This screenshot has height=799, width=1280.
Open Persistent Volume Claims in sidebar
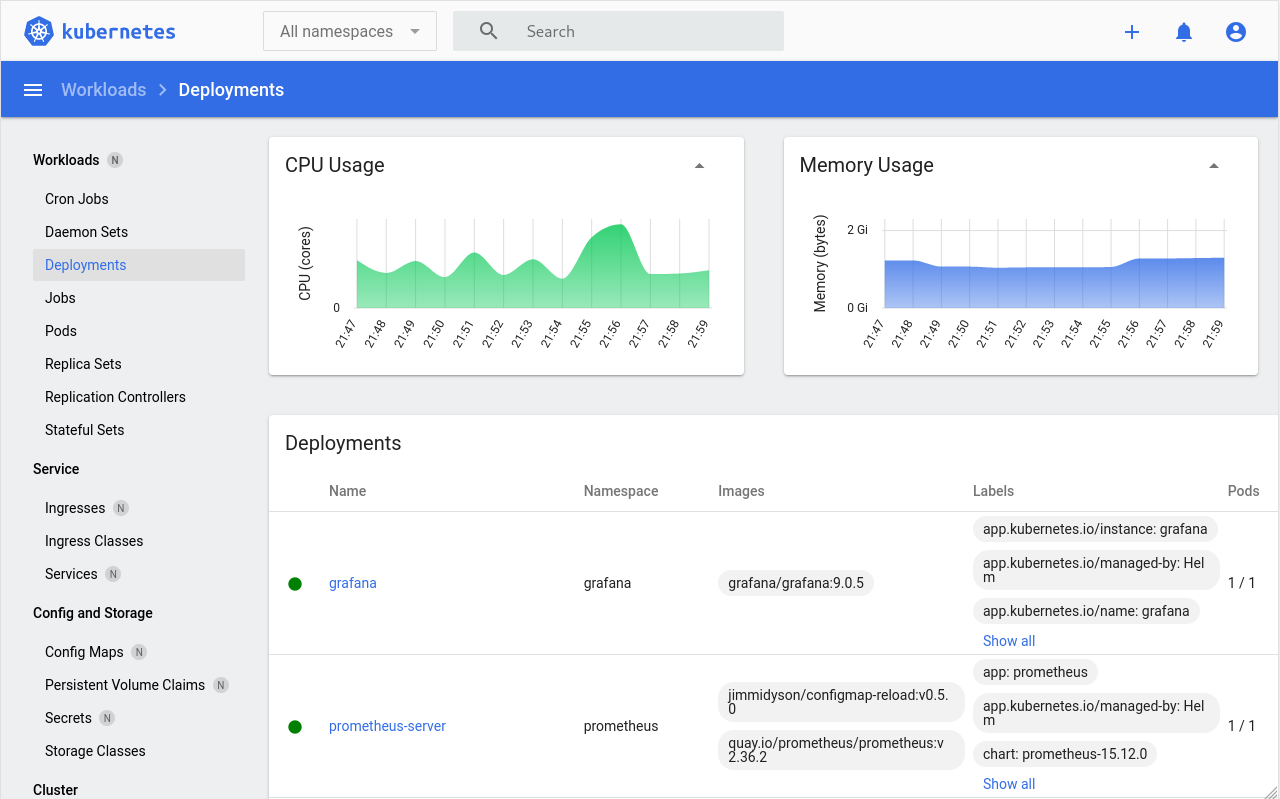(x=125, y=685)
